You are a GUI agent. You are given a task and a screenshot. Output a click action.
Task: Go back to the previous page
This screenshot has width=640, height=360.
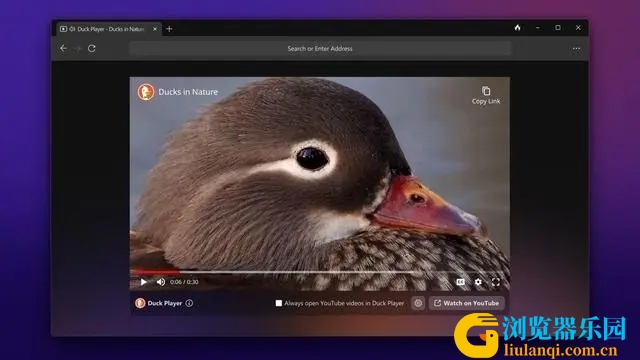click(63, 48)
